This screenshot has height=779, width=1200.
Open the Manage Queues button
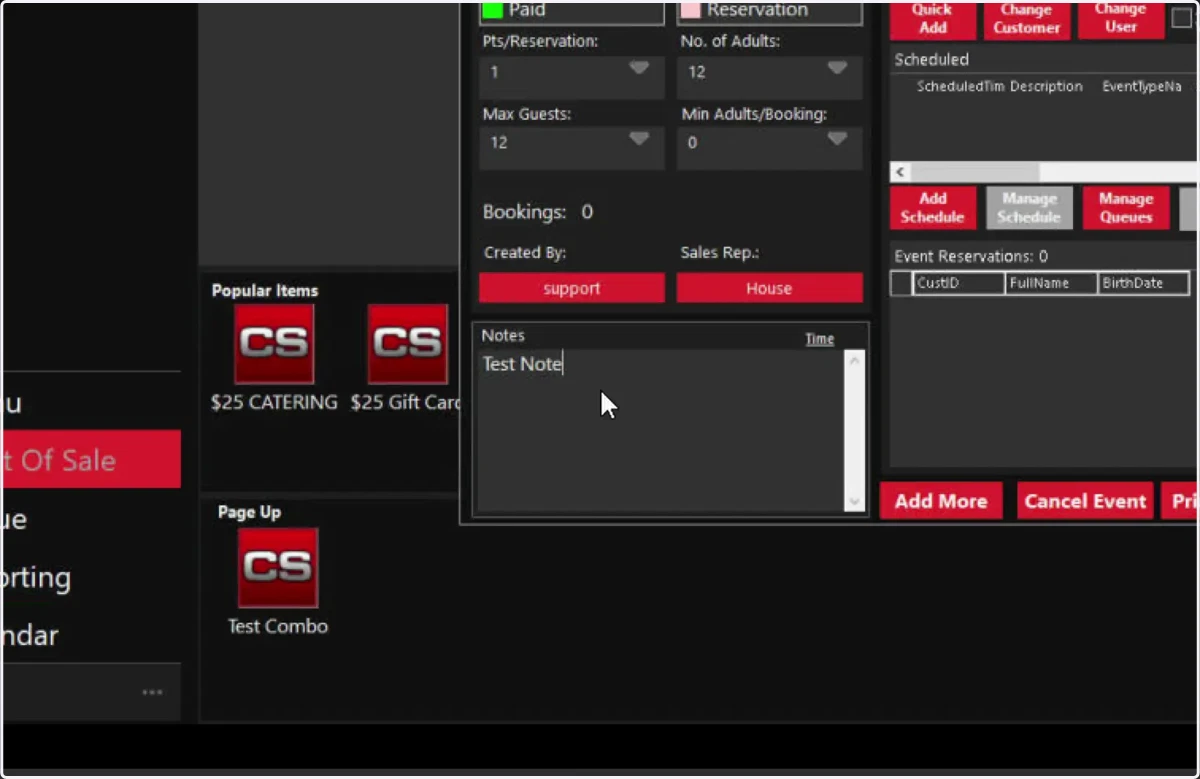pos(1126,208)
